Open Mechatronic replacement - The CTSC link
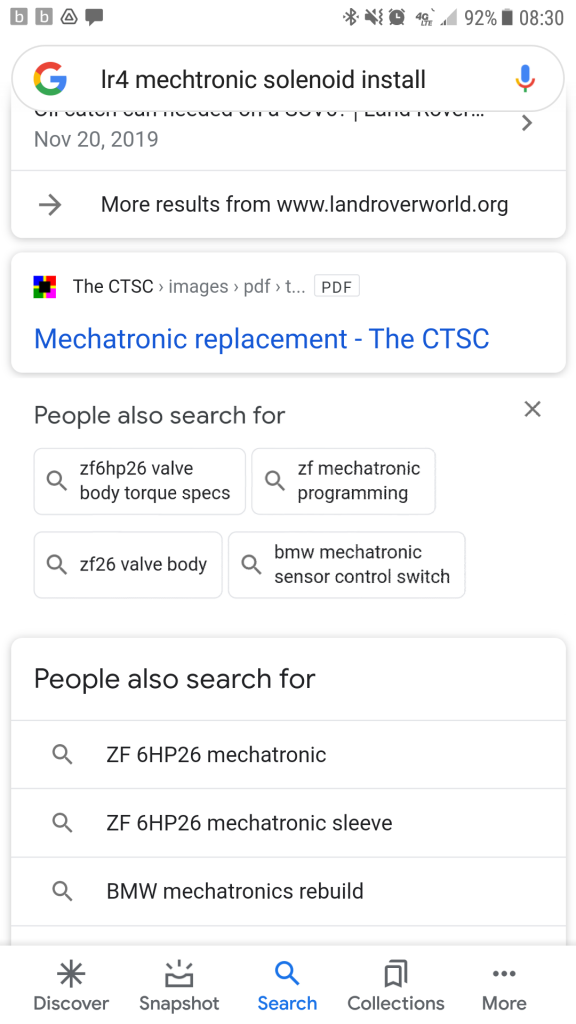Screen dimensions: 576x1024 261,339
